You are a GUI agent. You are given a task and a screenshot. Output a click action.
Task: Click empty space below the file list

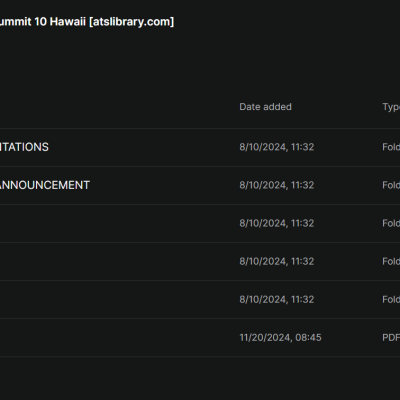click(200, 378)
